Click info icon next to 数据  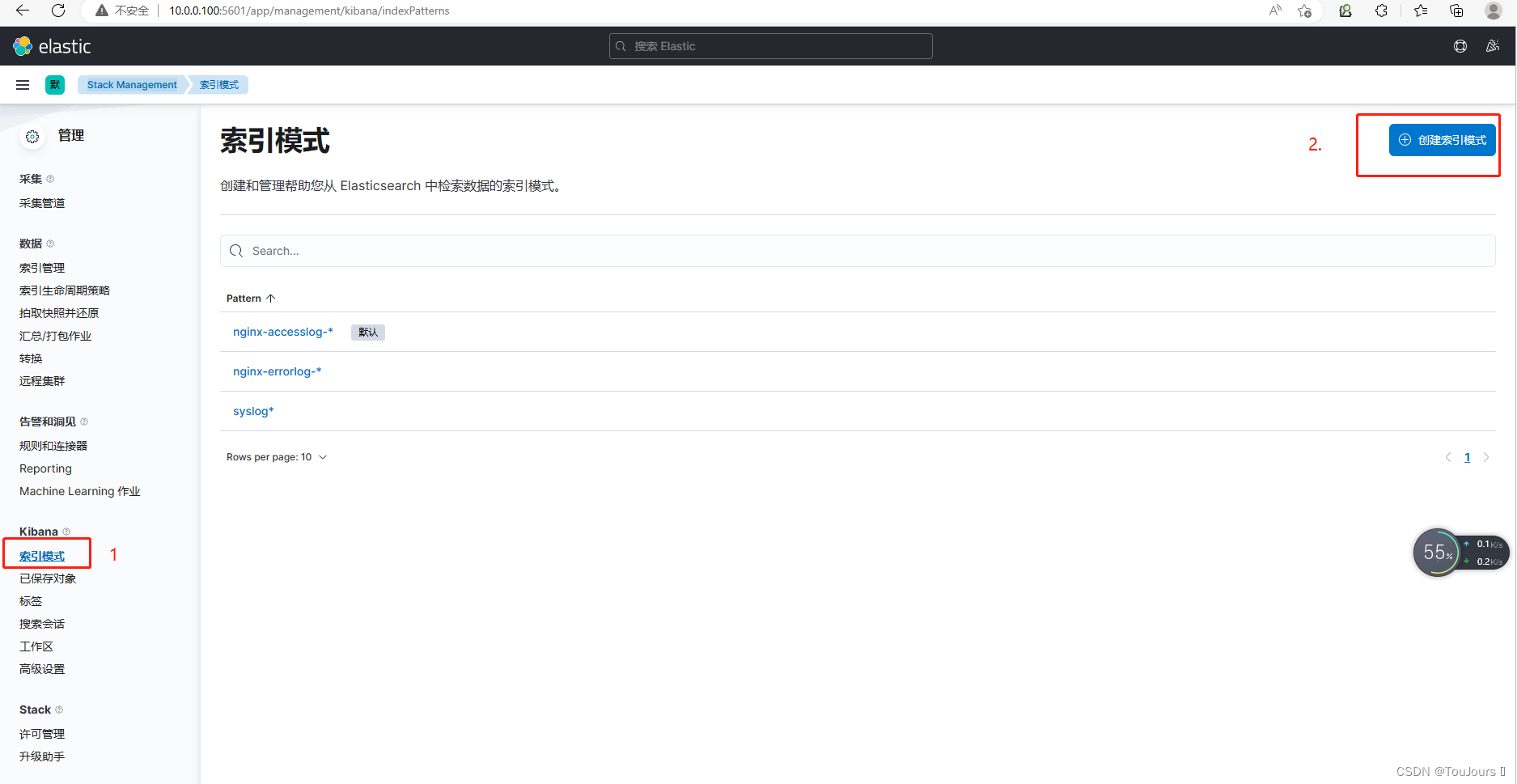pos(50,244)
